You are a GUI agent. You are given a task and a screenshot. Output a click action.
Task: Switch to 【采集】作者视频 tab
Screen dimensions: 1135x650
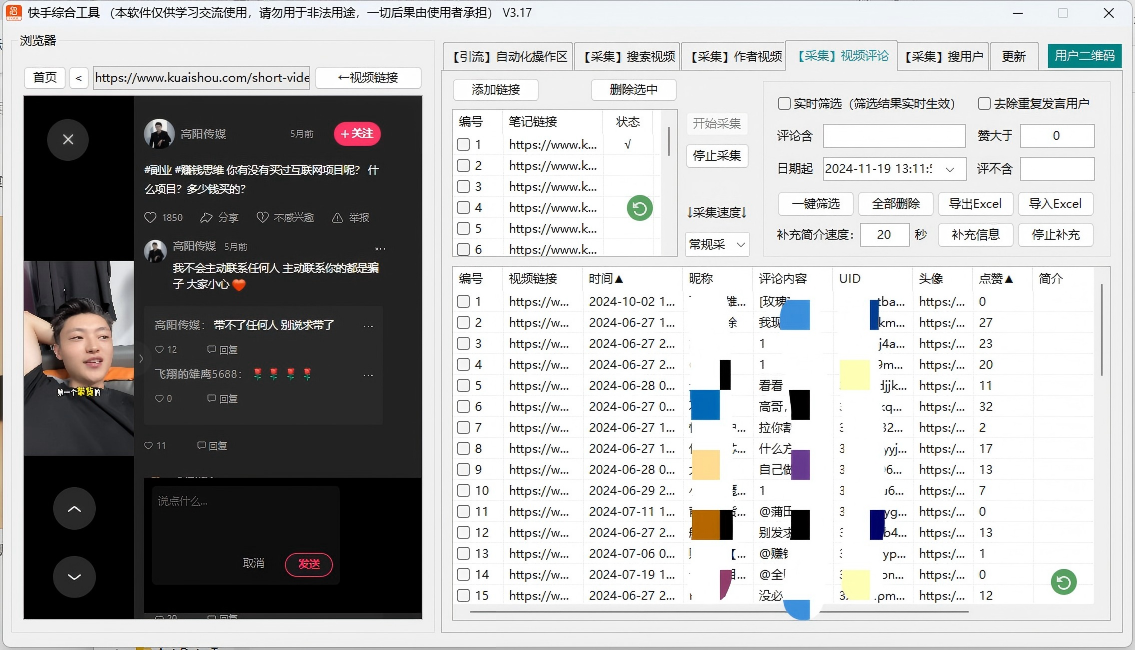pyautogui.click(x=735, y=56)
